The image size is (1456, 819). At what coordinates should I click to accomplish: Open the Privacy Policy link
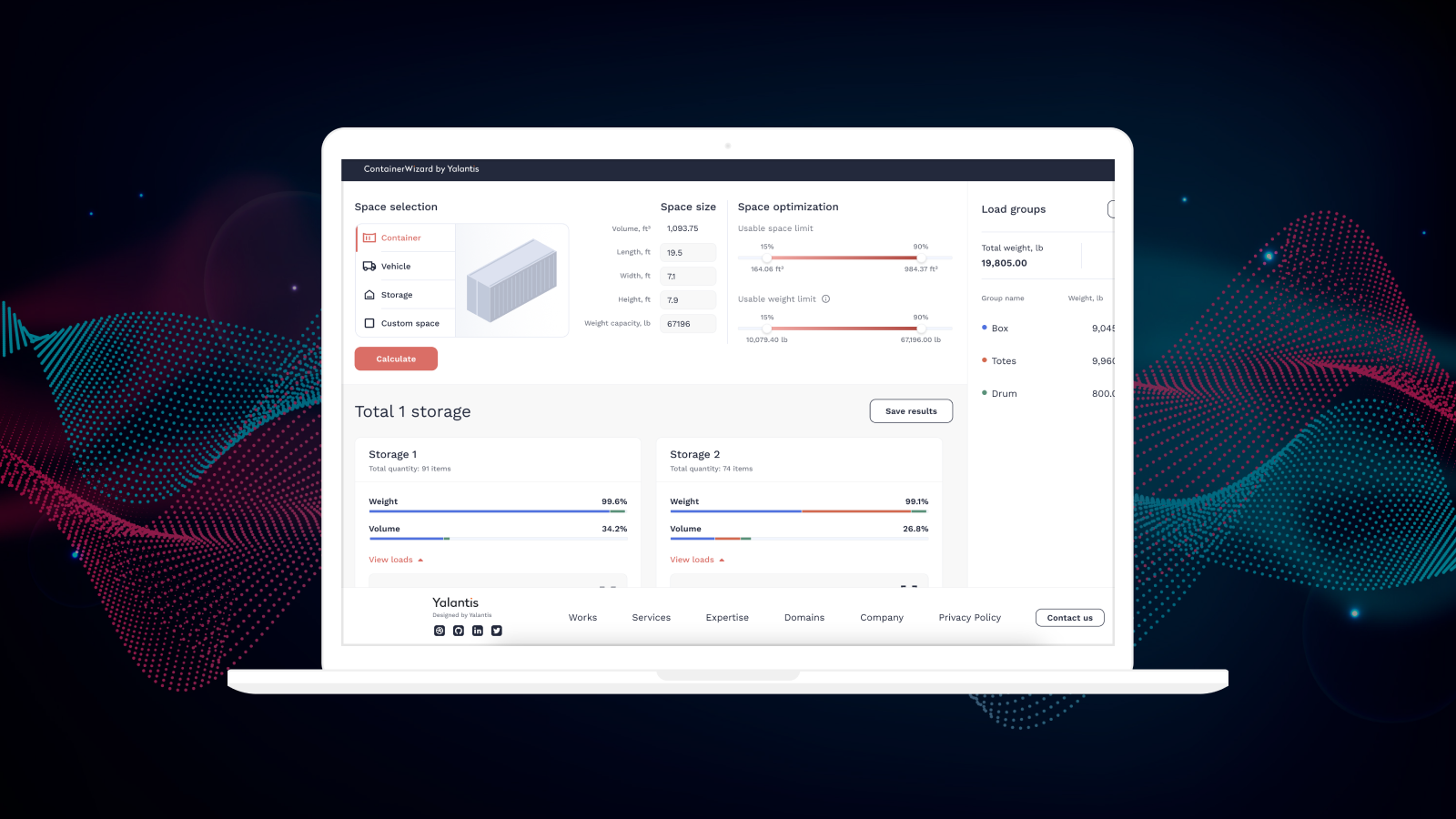coord(969,618)
